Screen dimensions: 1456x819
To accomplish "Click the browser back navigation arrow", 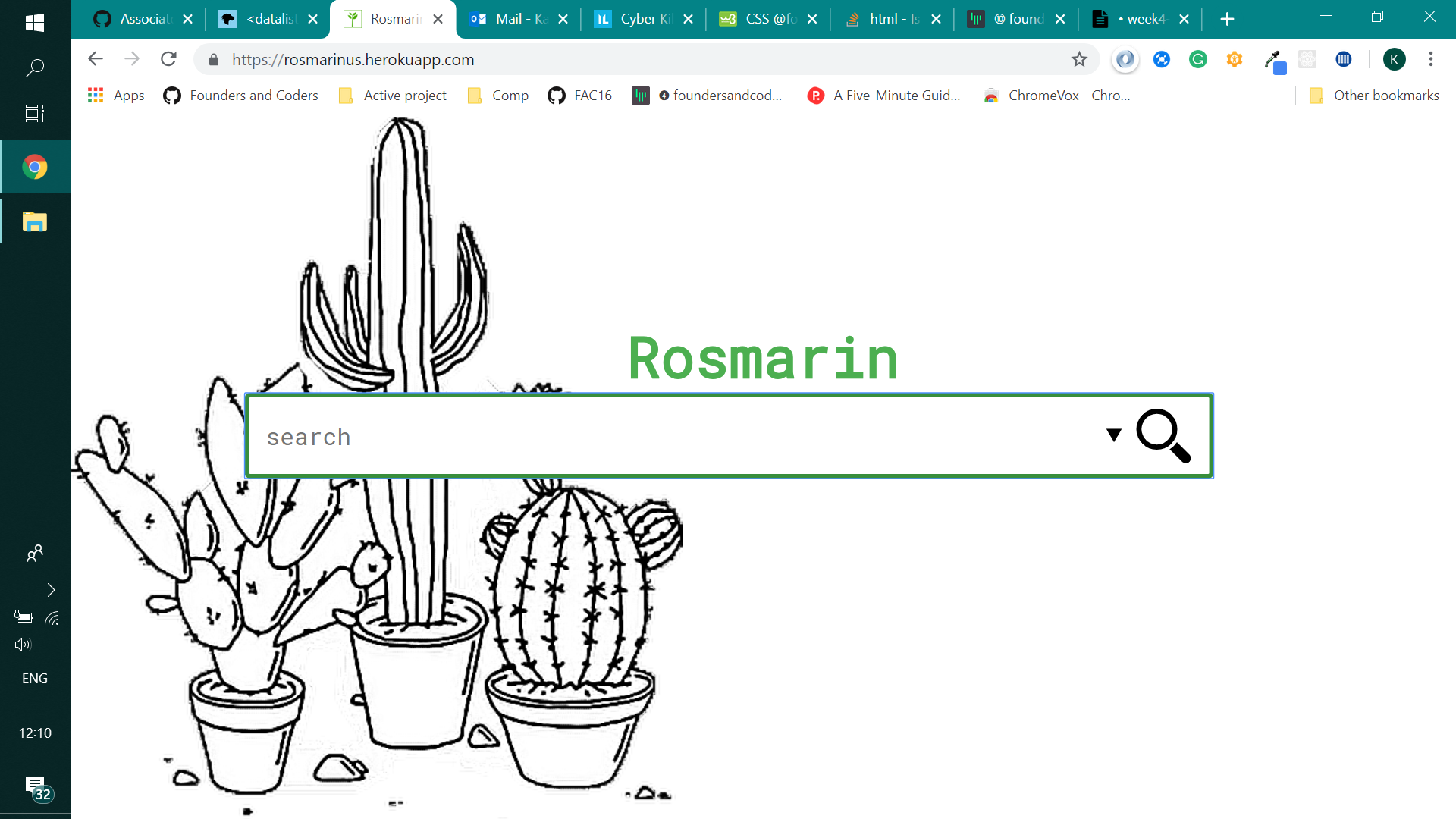I will click(x=95, y=59).
